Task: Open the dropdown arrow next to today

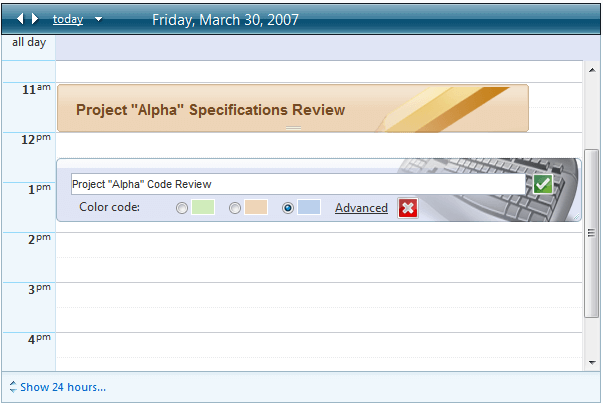Action: point(98,19)
